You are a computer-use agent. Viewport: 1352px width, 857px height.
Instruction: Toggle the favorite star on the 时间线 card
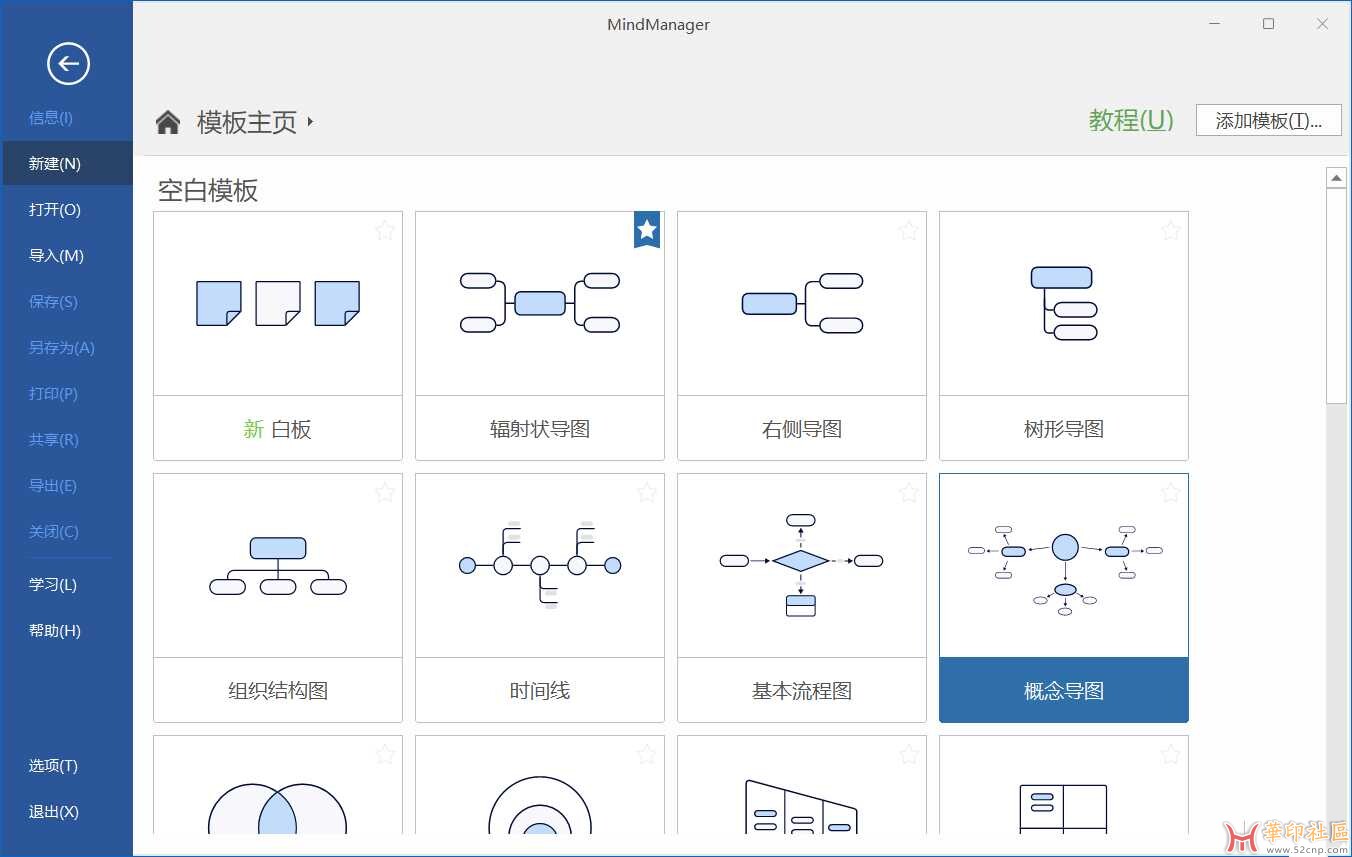tap(647, 493)
